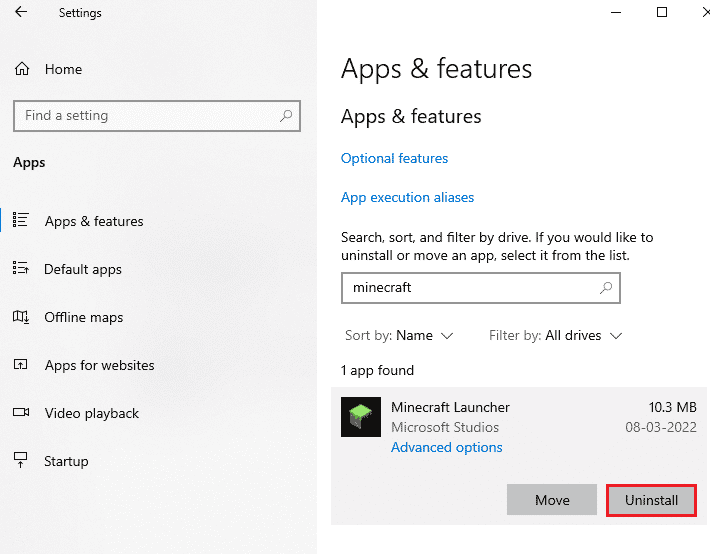710x554 pixels.
Task: Click the Apps & features sidebar icon
Action: 21,221
